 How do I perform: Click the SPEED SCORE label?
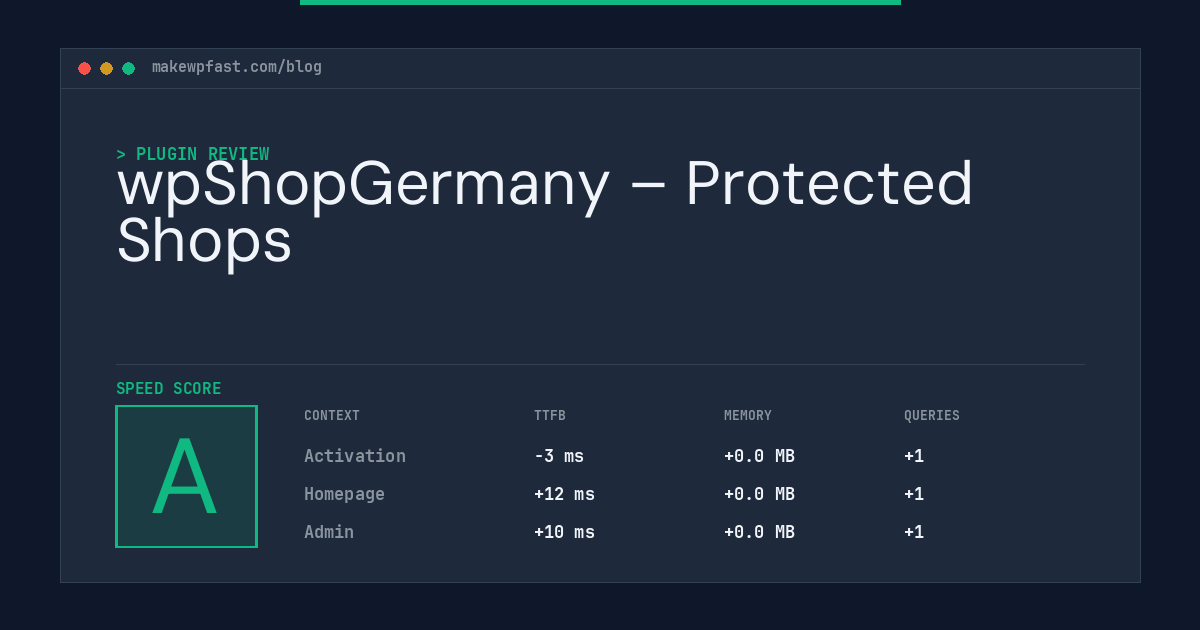(169, 389)
